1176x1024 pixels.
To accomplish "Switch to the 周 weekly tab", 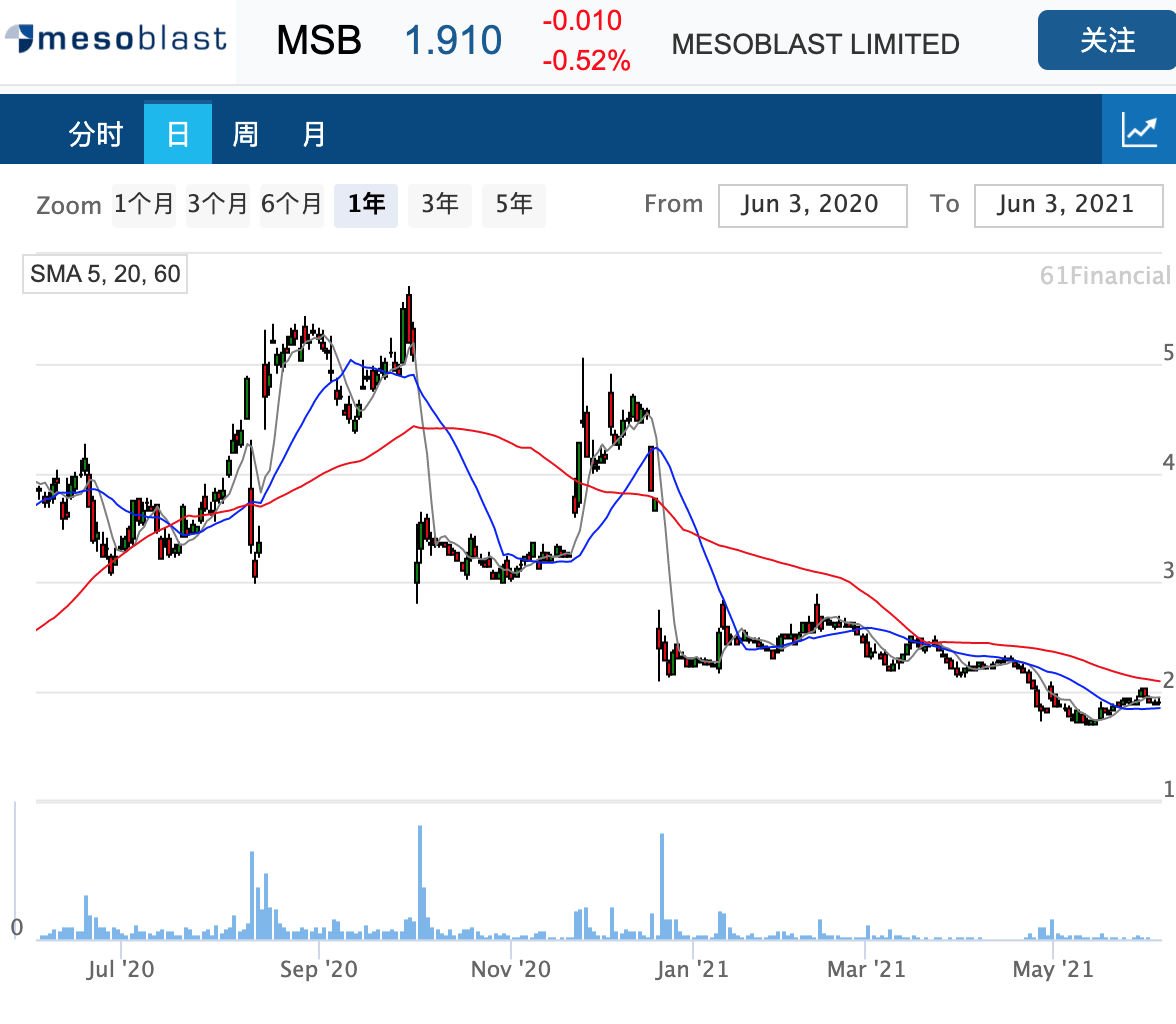I will tap(245, 134).
